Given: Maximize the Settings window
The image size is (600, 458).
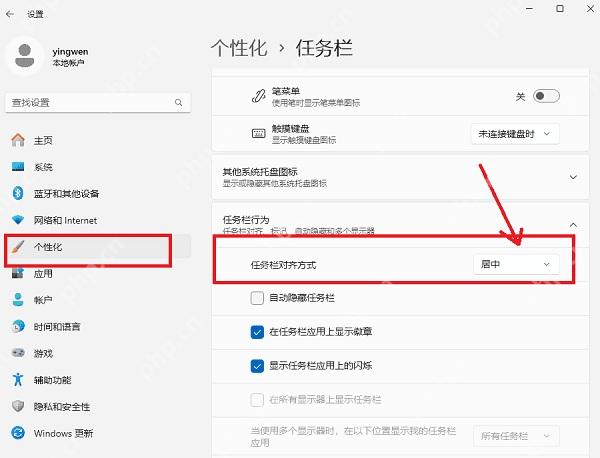Looking at the screenshot, I should pyautogui.click(x=560, y=8).
